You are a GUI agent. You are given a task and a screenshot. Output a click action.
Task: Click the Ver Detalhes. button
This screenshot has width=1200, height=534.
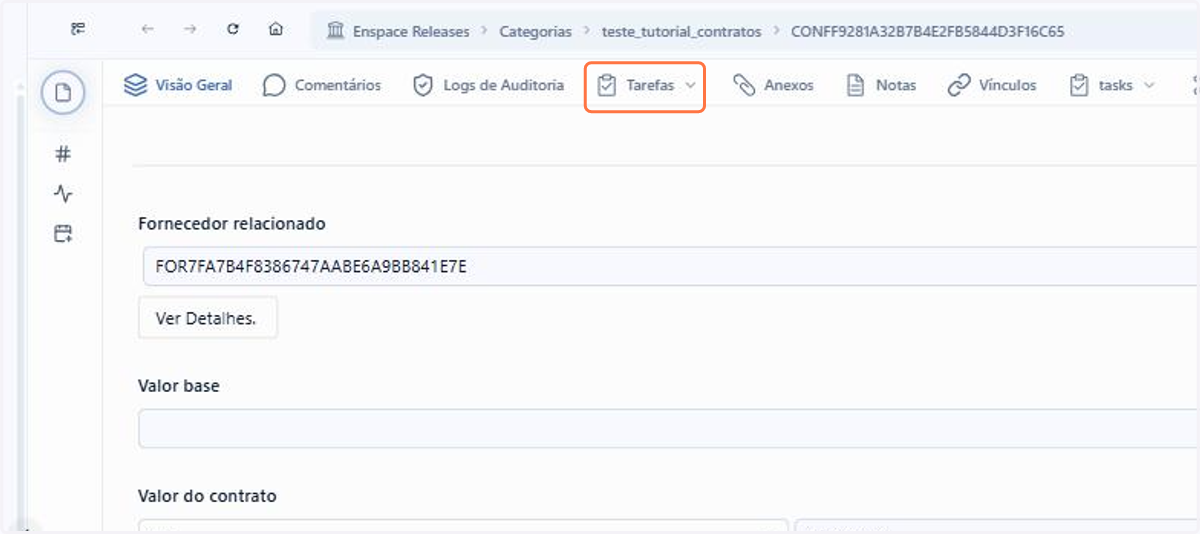point(207,319)
